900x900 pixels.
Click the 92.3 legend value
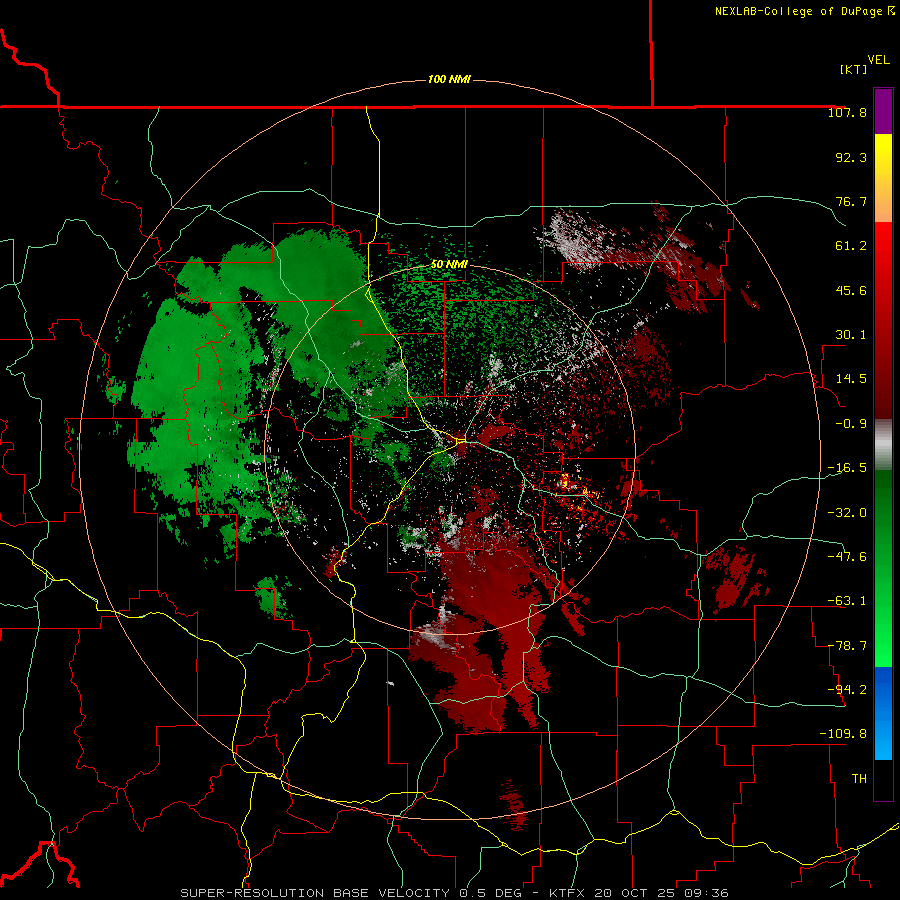[x=851, y=157]
